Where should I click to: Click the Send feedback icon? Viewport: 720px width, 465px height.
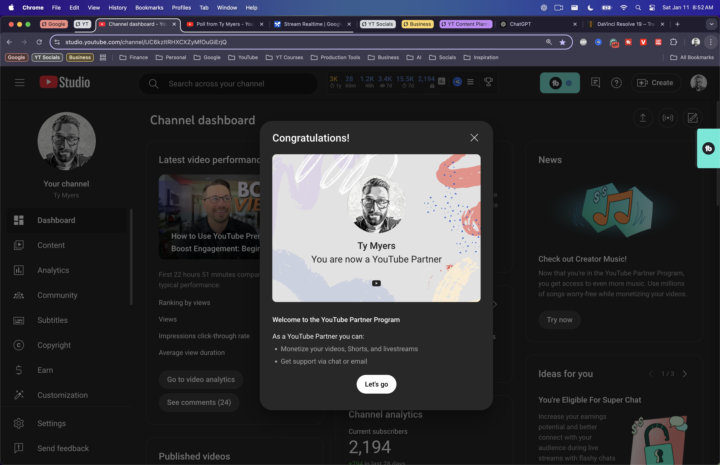[x=18, y=448]
